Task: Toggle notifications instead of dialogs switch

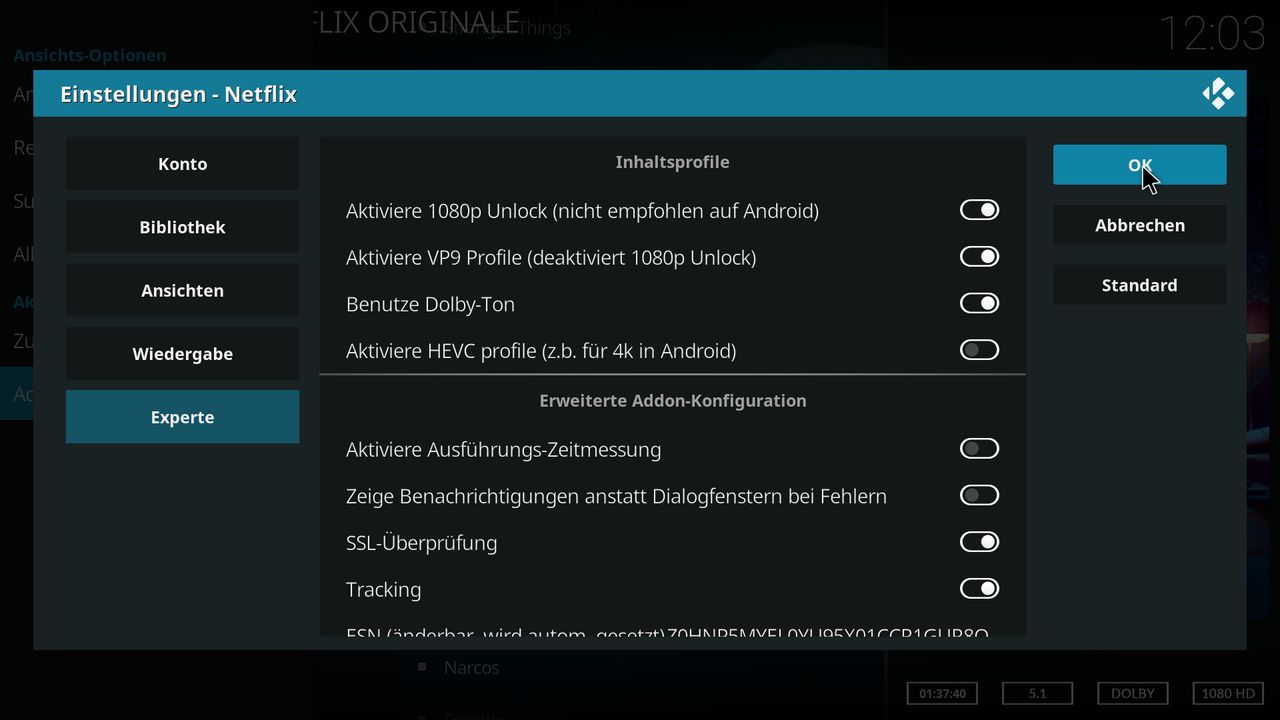Action: 979,495
